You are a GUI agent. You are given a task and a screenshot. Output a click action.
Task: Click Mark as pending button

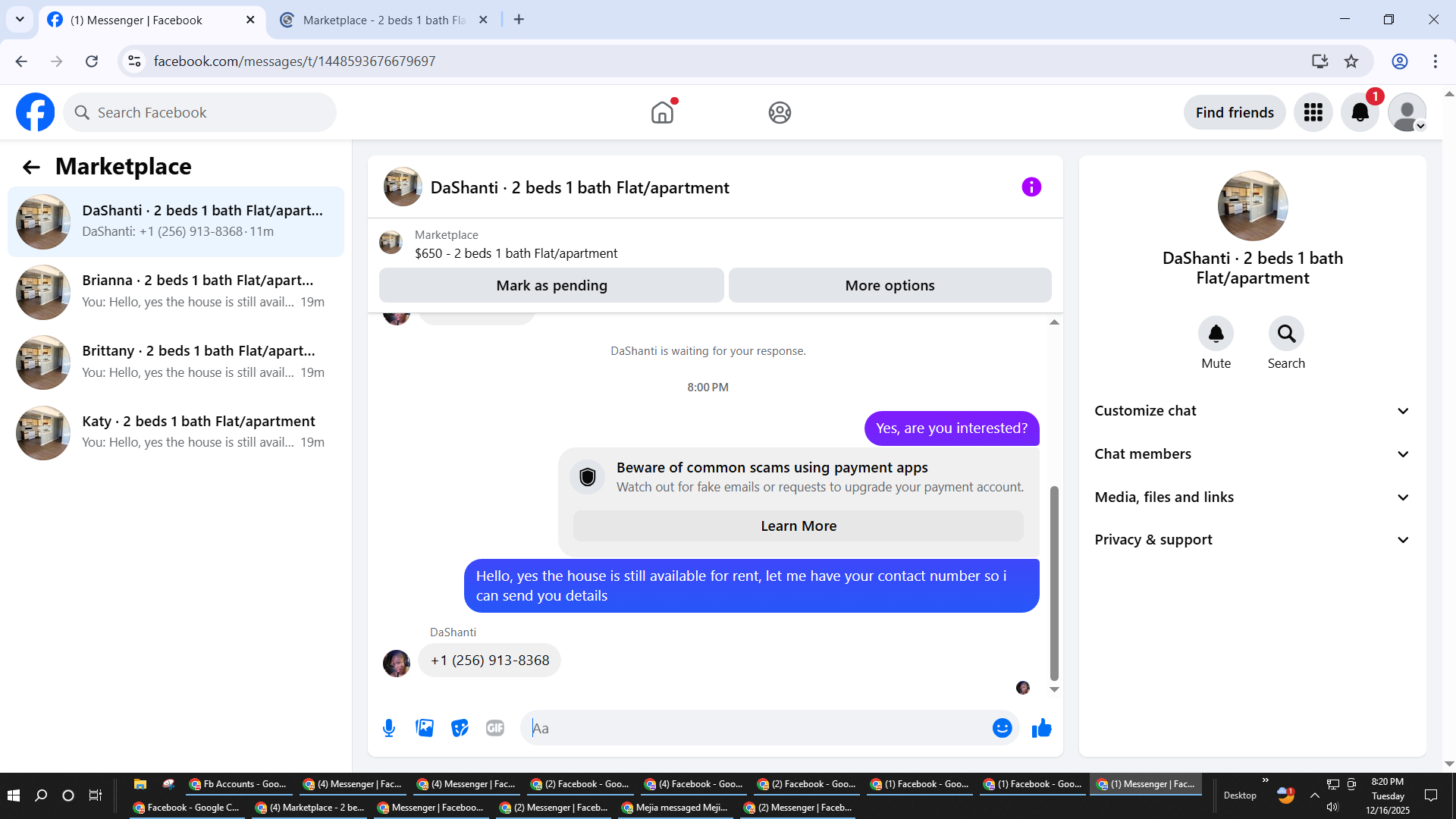click(x=551, y=285)
